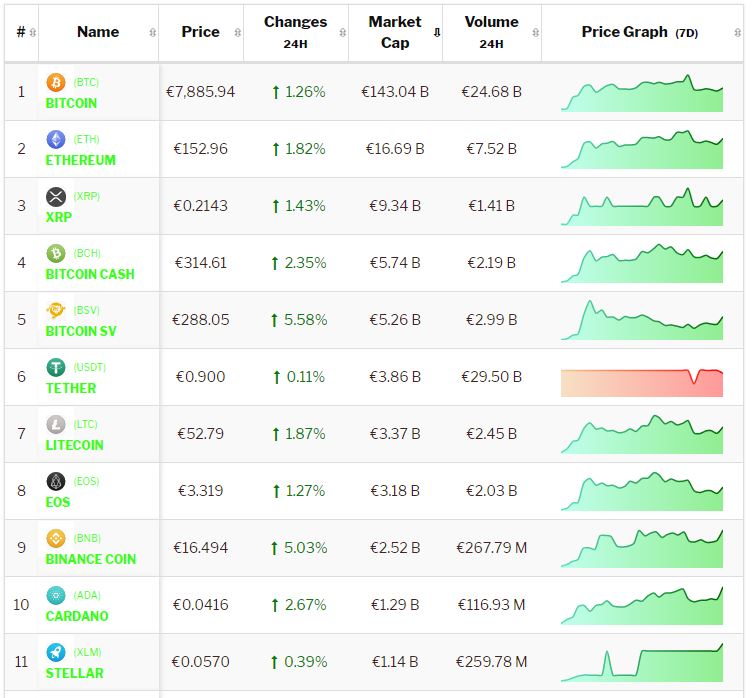Open the ETHEREUM name link

tap(80, 160)
